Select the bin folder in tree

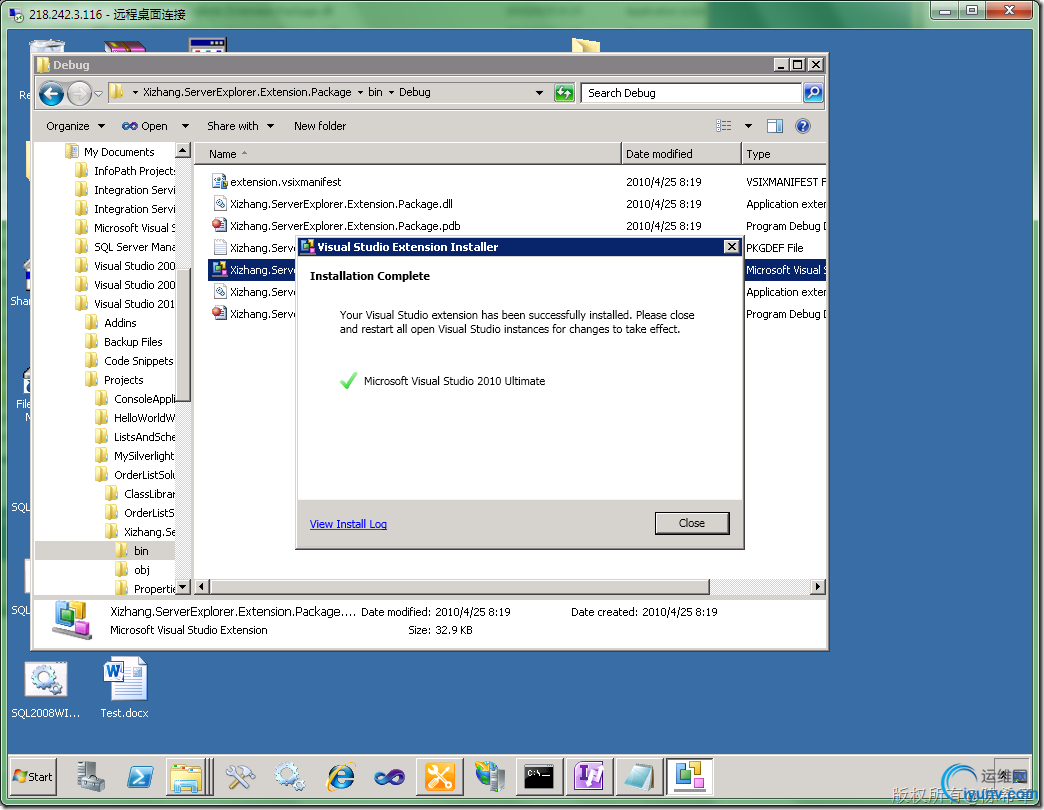pyautogui.click(x=140, y=551)
